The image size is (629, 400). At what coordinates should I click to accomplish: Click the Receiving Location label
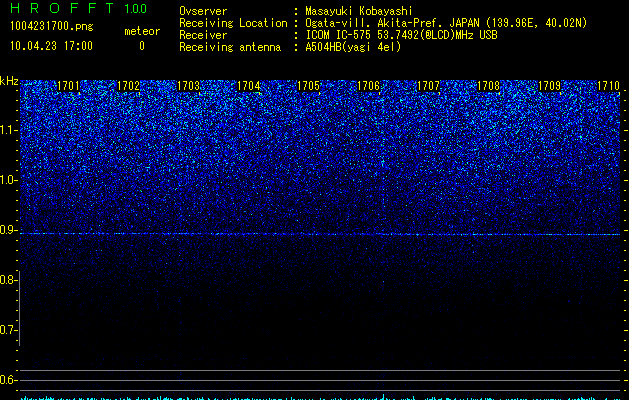tap(233, 23)
